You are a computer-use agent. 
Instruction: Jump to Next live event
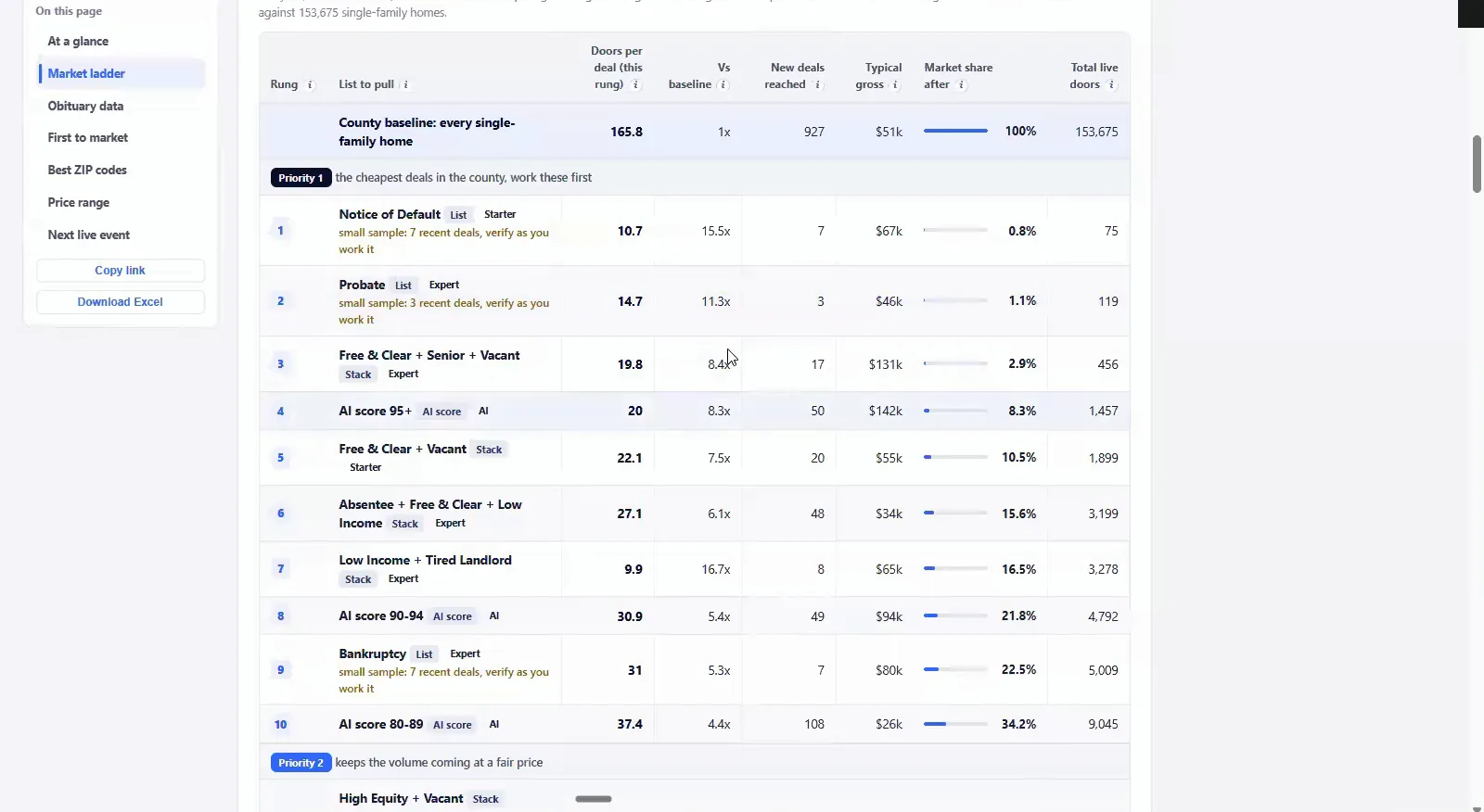point(89,235)
